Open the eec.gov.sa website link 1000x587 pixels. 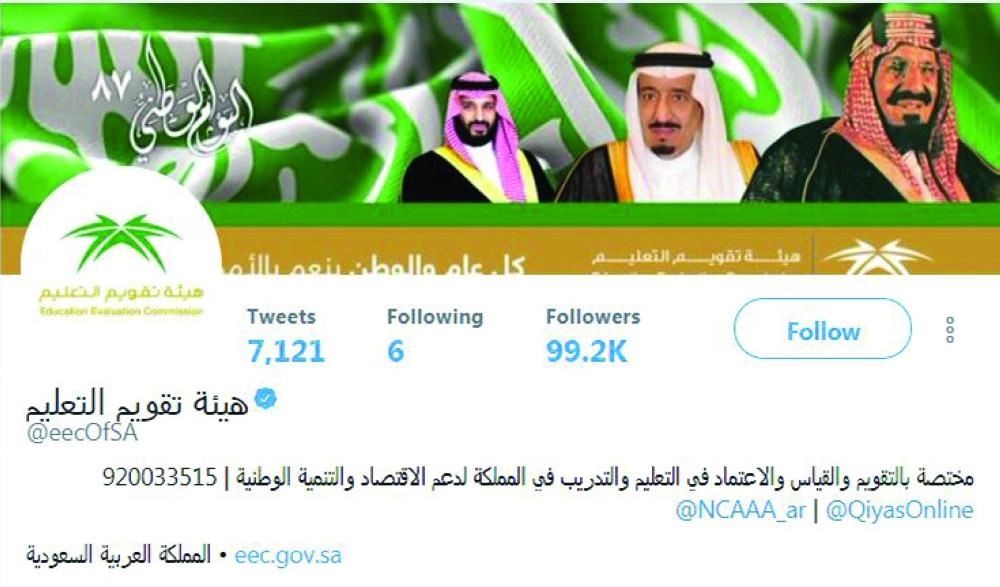pos(288,555)
